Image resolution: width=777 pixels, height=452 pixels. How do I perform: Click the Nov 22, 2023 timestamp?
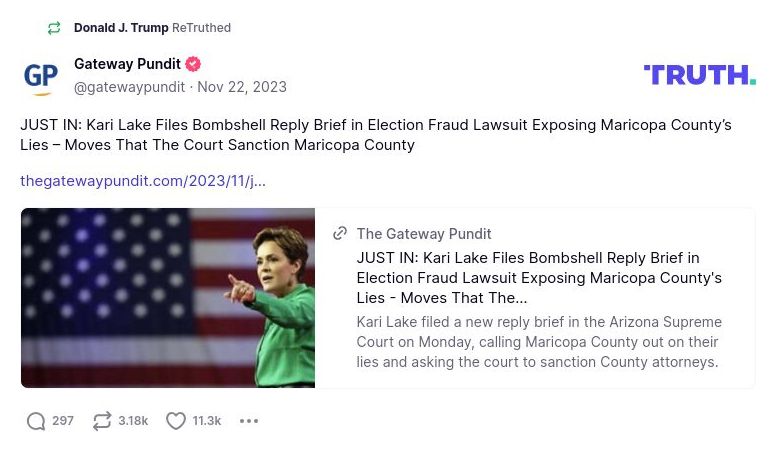[x=242, y=87]
